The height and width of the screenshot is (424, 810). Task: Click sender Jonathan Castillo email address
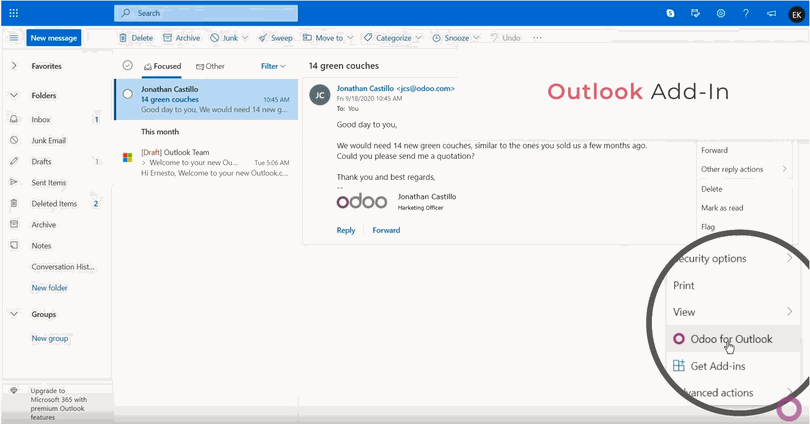396,88
